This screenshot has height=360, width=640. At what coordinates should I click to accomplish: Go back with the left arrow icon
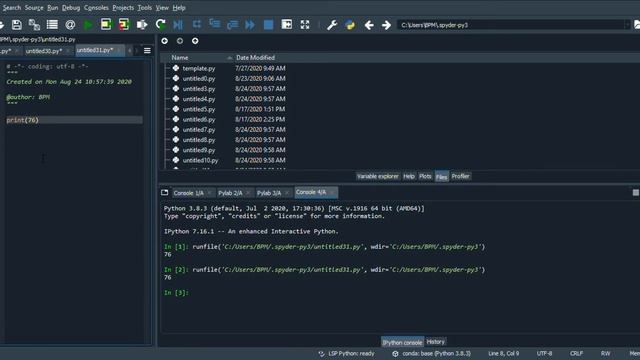(x=369, y=25)
